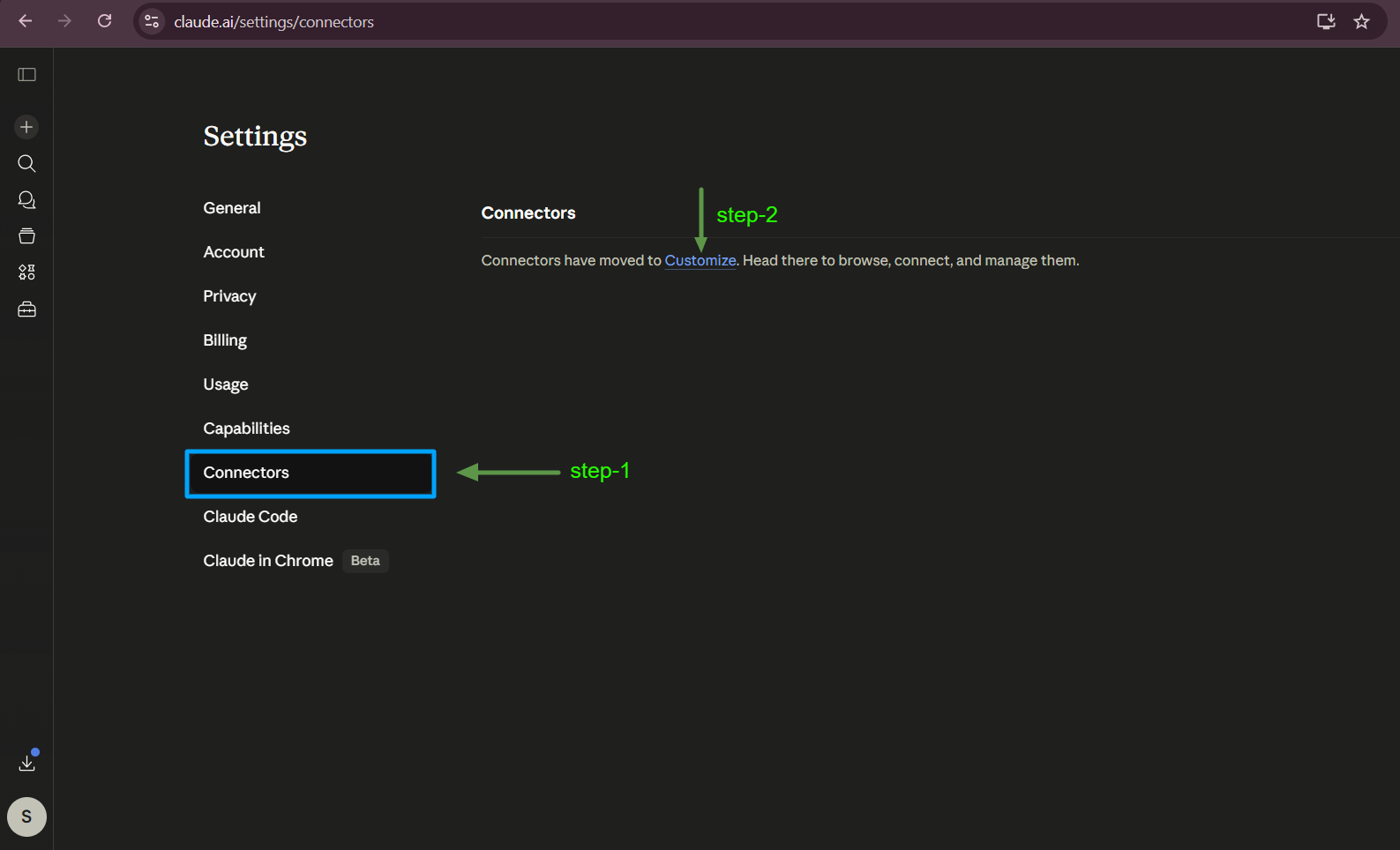This screenshot has width=1400, height=850.
Task: Toggle the Claude sidebar panel
Action: [x=27, y=75]
